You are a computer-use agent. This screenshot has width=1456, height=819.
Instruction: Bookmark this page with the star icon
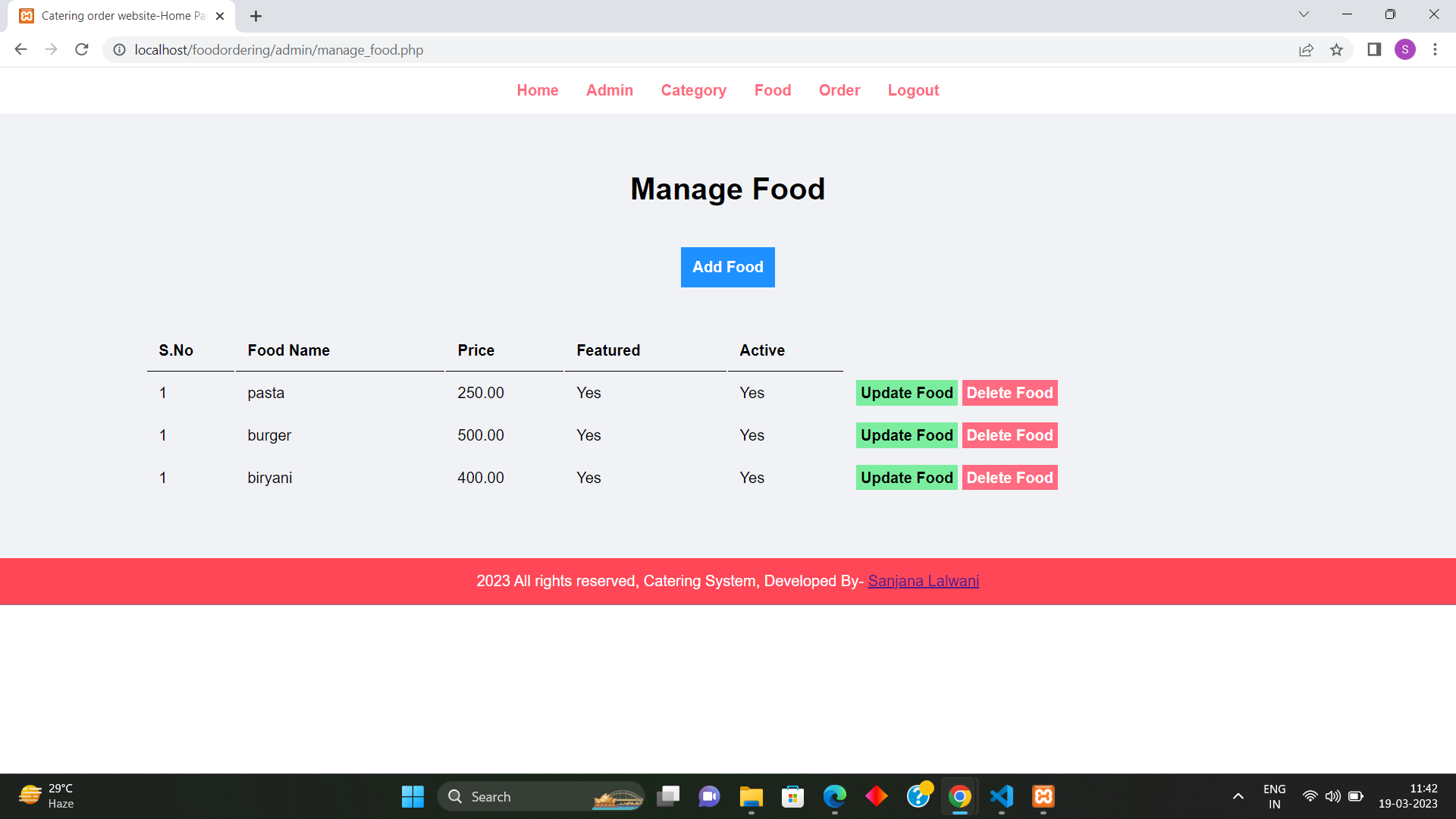[x=1337, y=49]
